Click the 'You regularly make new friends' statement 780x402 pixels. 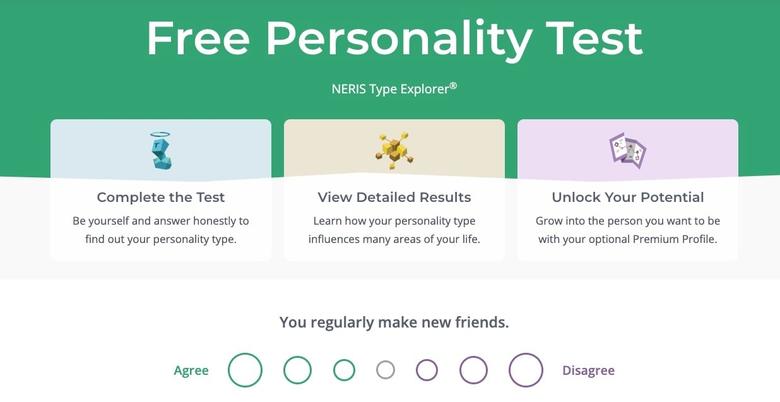point(394,322)
